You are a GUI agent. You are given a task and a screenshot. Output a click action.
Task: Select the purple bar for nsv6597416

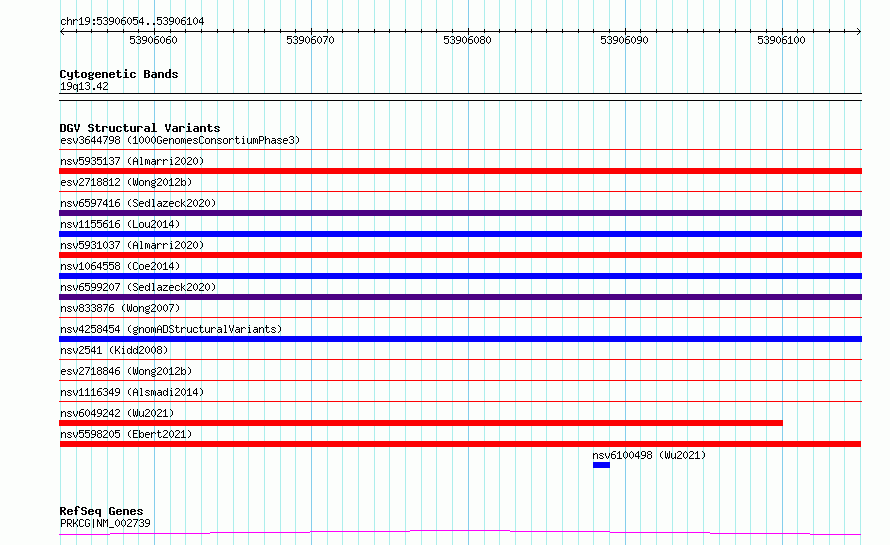tap(460, 213)
